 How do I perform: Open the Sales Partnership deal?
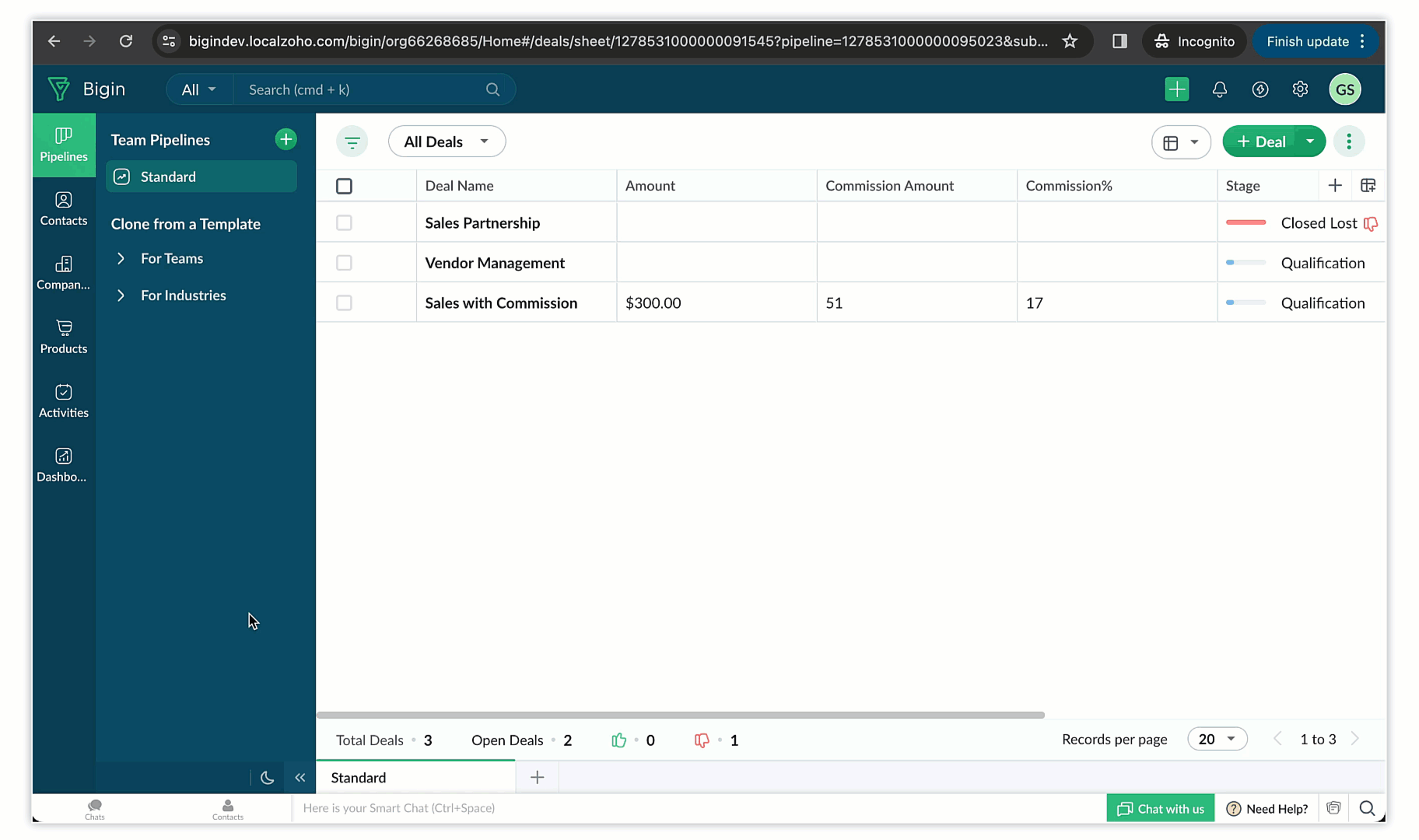(x=482, y=223)
